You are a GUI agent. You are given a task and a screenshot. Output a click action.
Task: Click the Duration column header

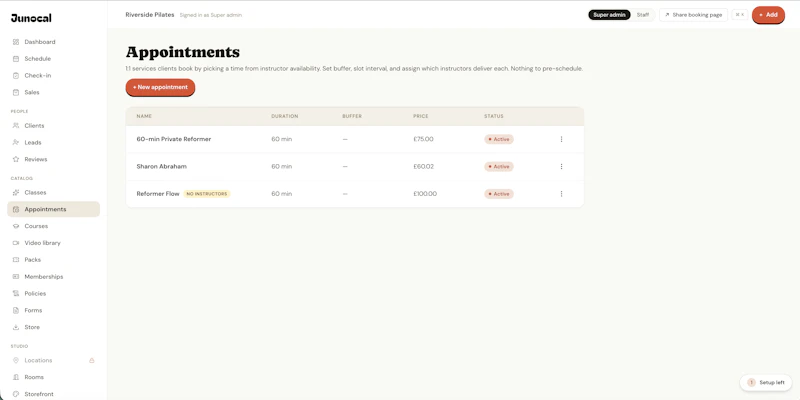[285, 116]
